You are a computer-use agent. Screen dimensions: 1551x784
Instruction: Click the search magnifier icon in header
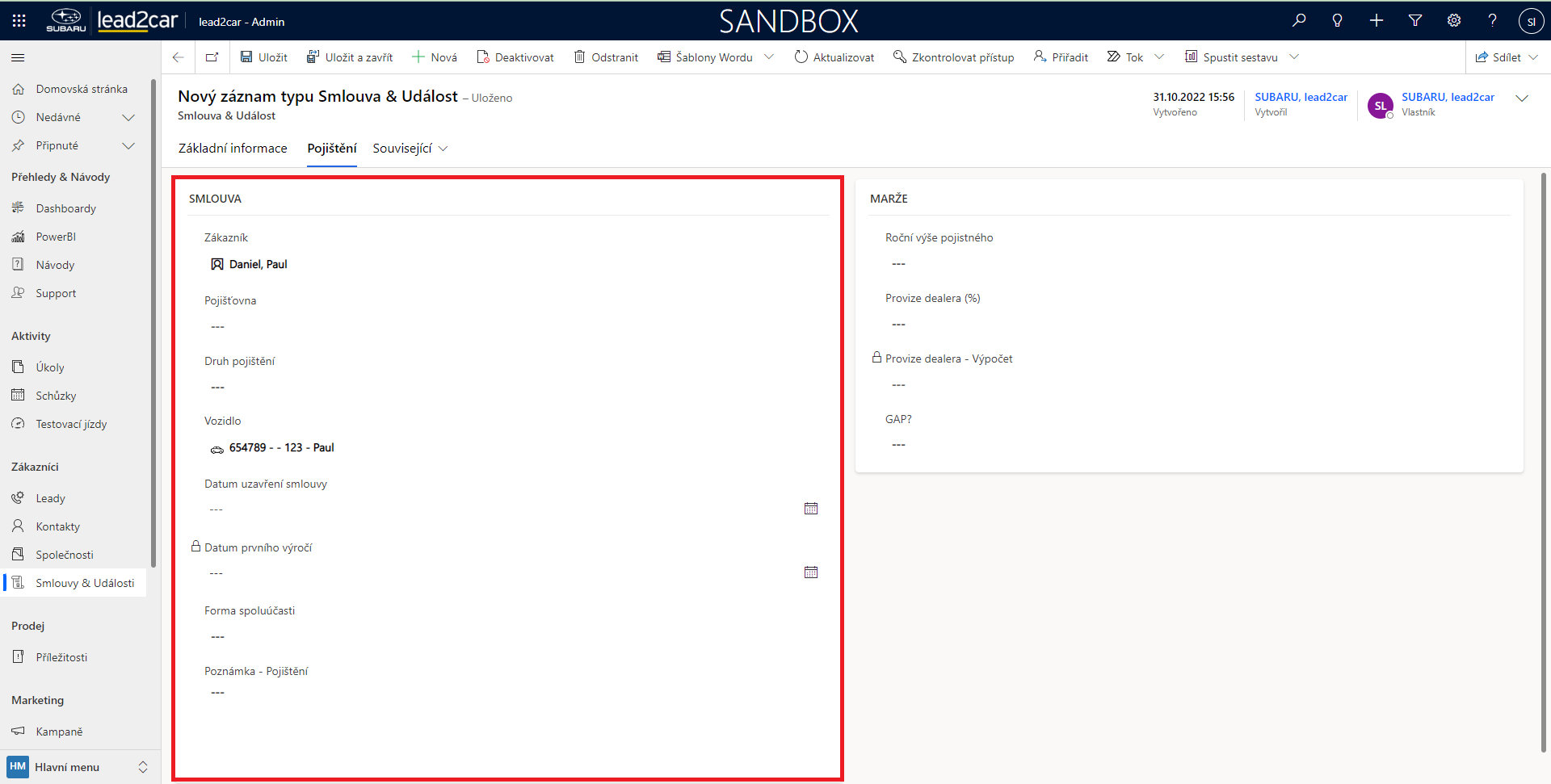click(x=1299, y=21)
